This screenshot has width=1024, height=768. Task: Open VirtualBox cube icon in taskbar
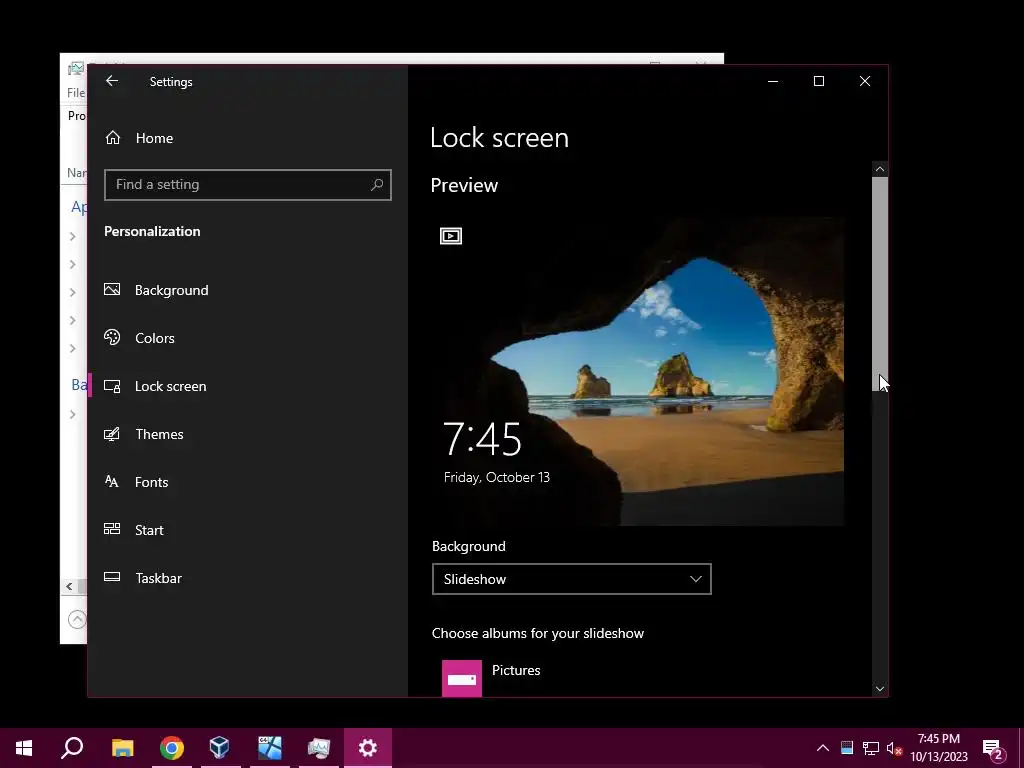point(219,748)
